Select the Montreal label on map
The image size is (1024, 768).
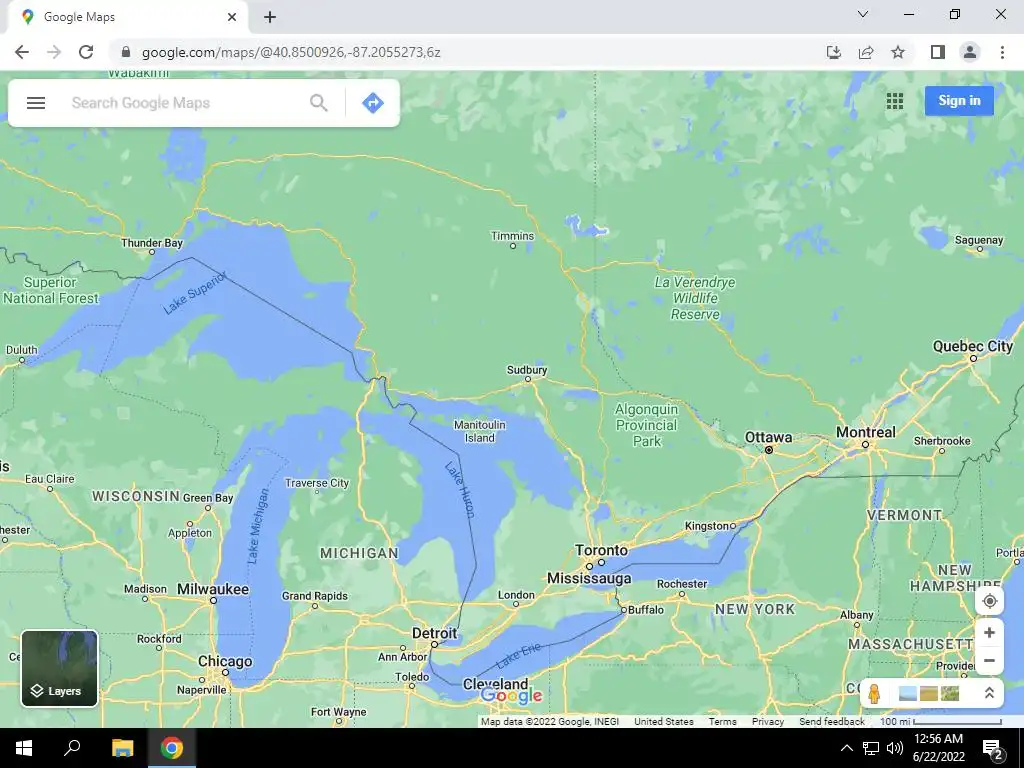click(866, 432)
